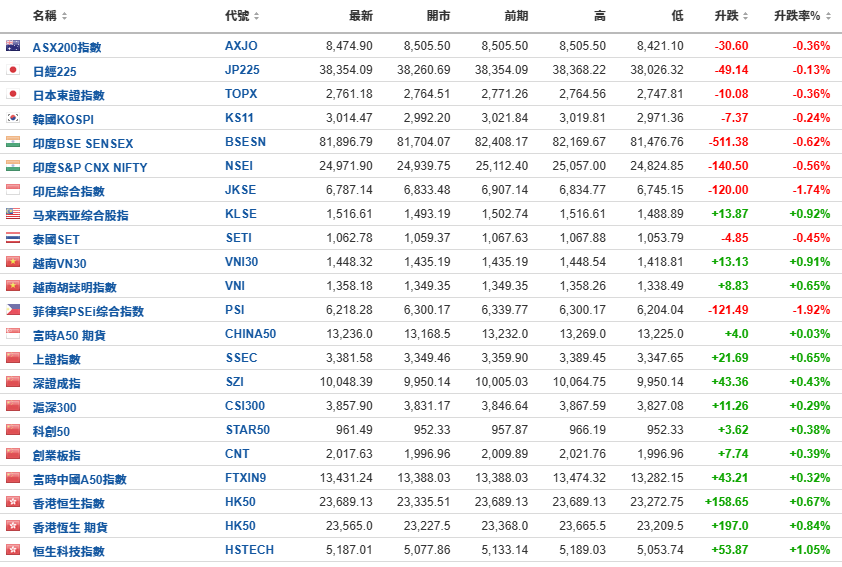This screenshot has width=842, height=567.
Task: Open the 日本東證指數 index link
Action: (x=69, y=96)
